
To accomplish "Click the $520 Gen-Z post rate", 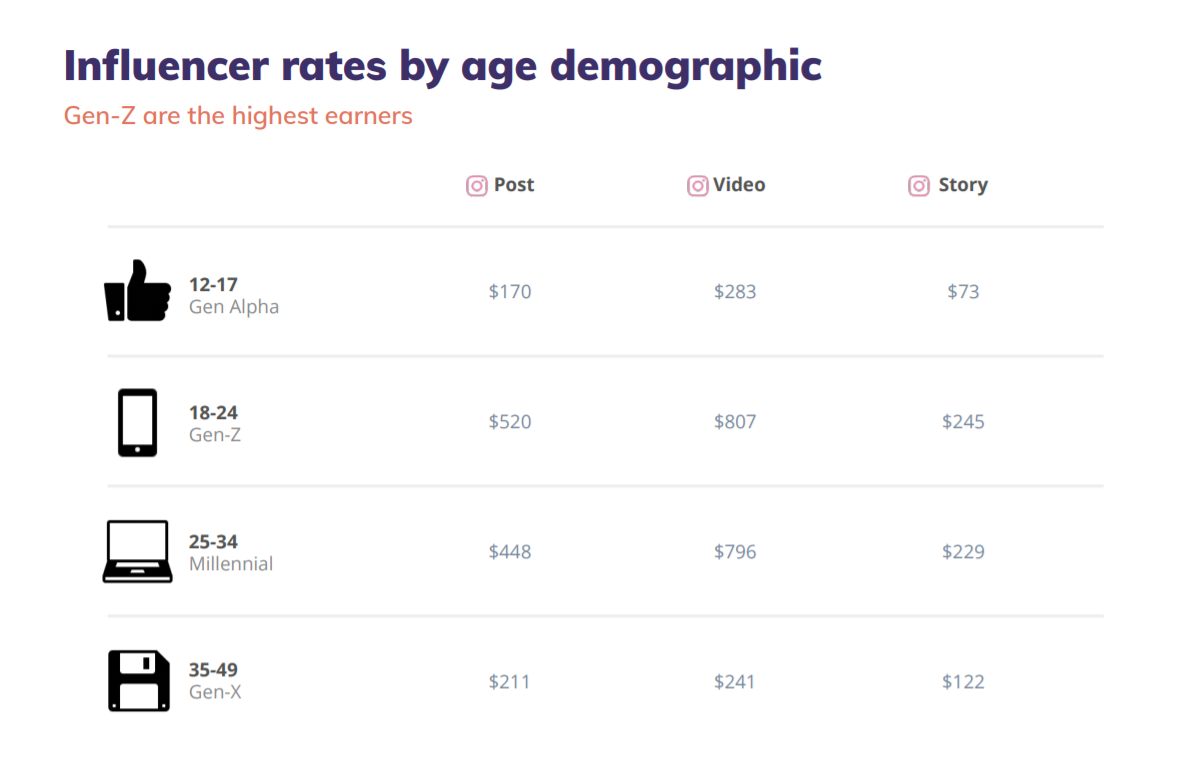I will point(510,422).
